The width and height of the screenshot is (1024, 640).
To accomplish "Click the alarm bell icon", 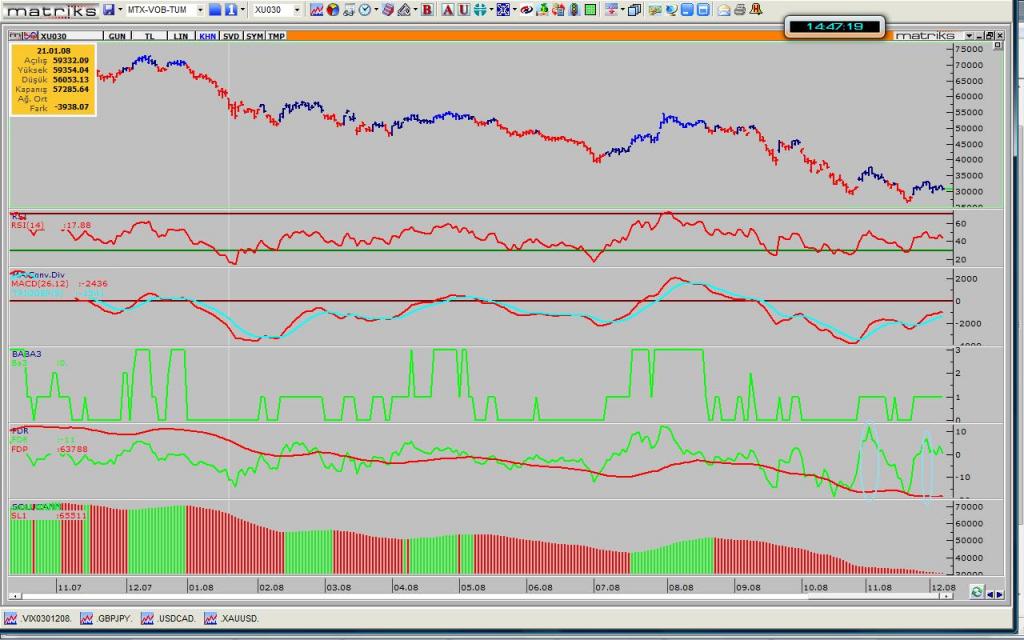I will [x=755, y=10].
